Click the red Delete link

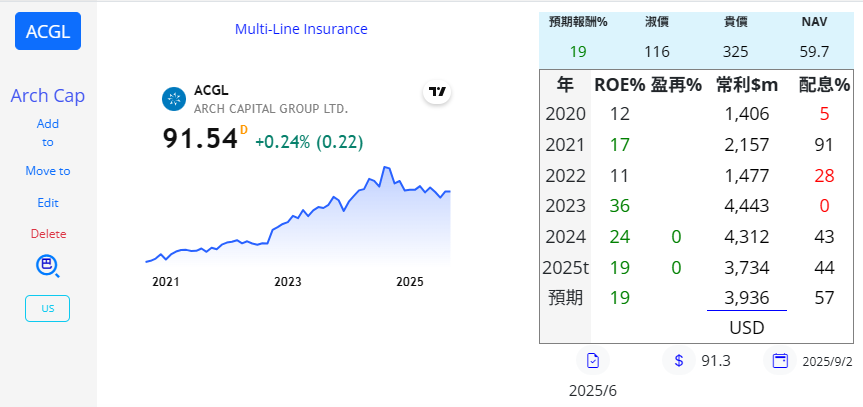(x=48, y=234)
